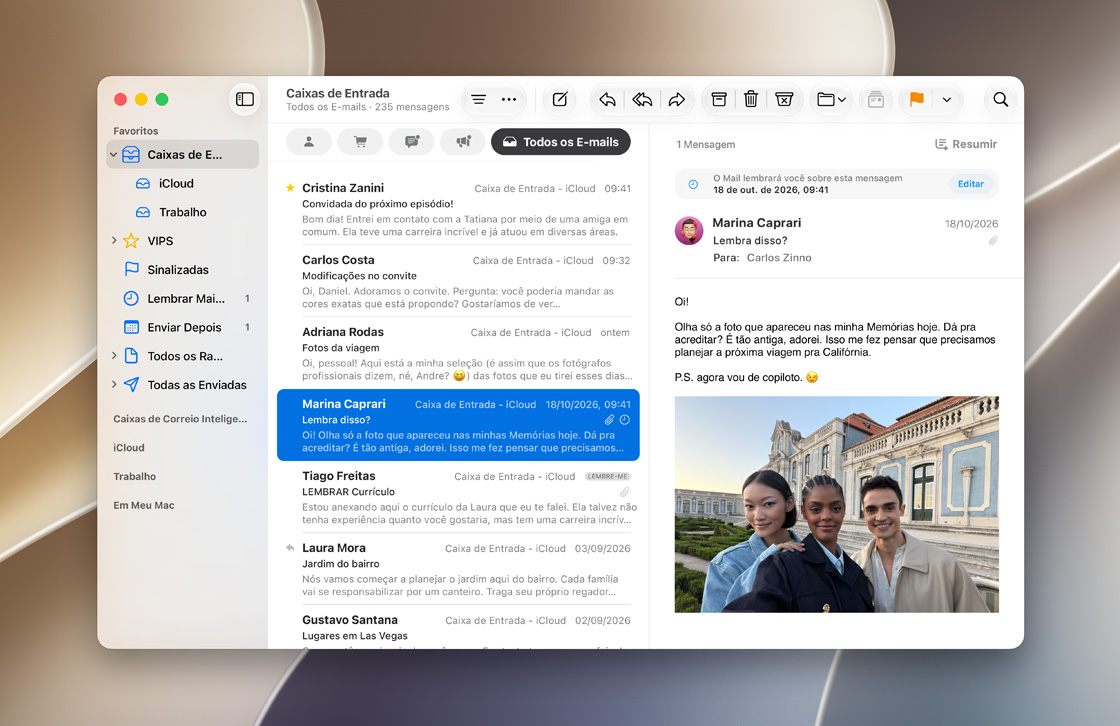This screenshot has height=726, width=1120.
Task: Click the Resumir button
Action: pos(966,144)
